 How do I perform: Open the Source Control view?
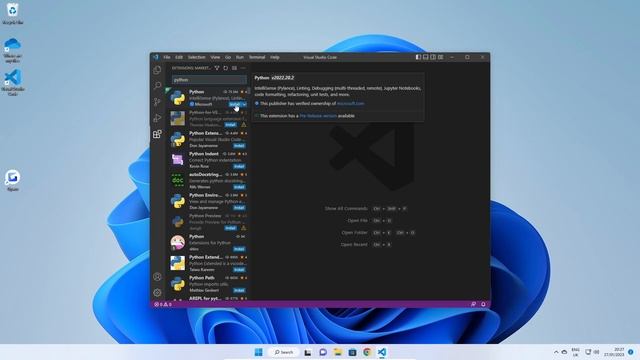click(x=157, y=102)
